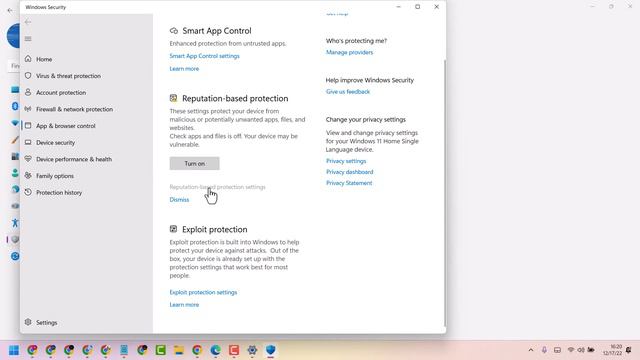Click the Settings gear icon in the sidebar
The height and width of the screenshot is (360, 640).
(28, 322)
